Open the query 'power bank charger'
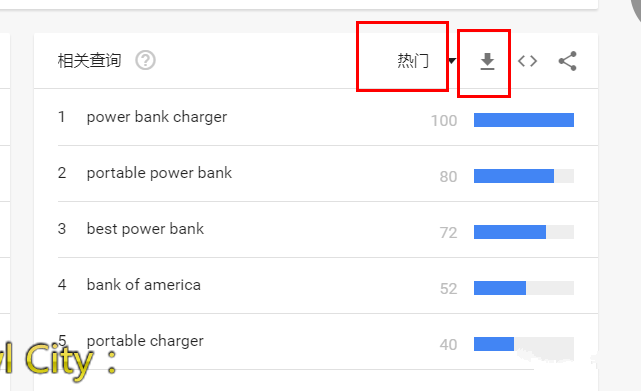The width and height of the screenshot is (641, 391). 157,117
